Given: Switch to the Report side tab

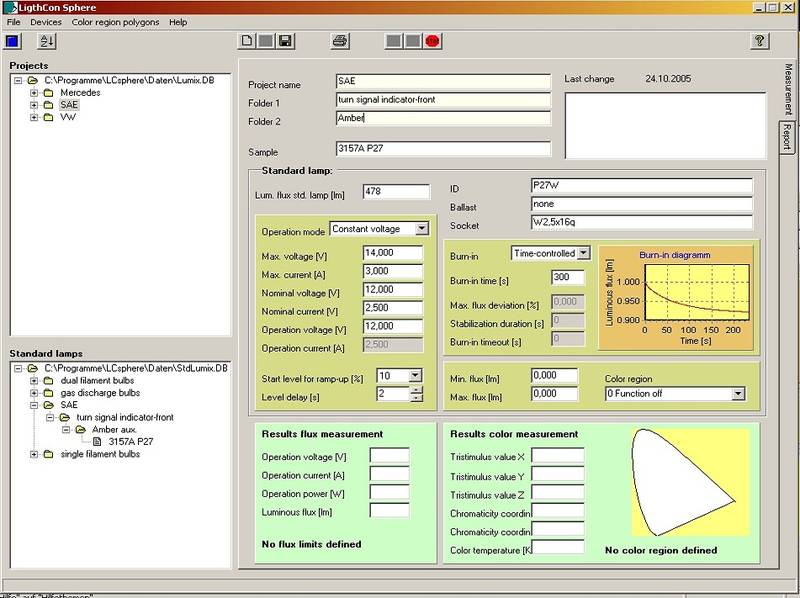Looking at the screenshot, I should 787,136.
